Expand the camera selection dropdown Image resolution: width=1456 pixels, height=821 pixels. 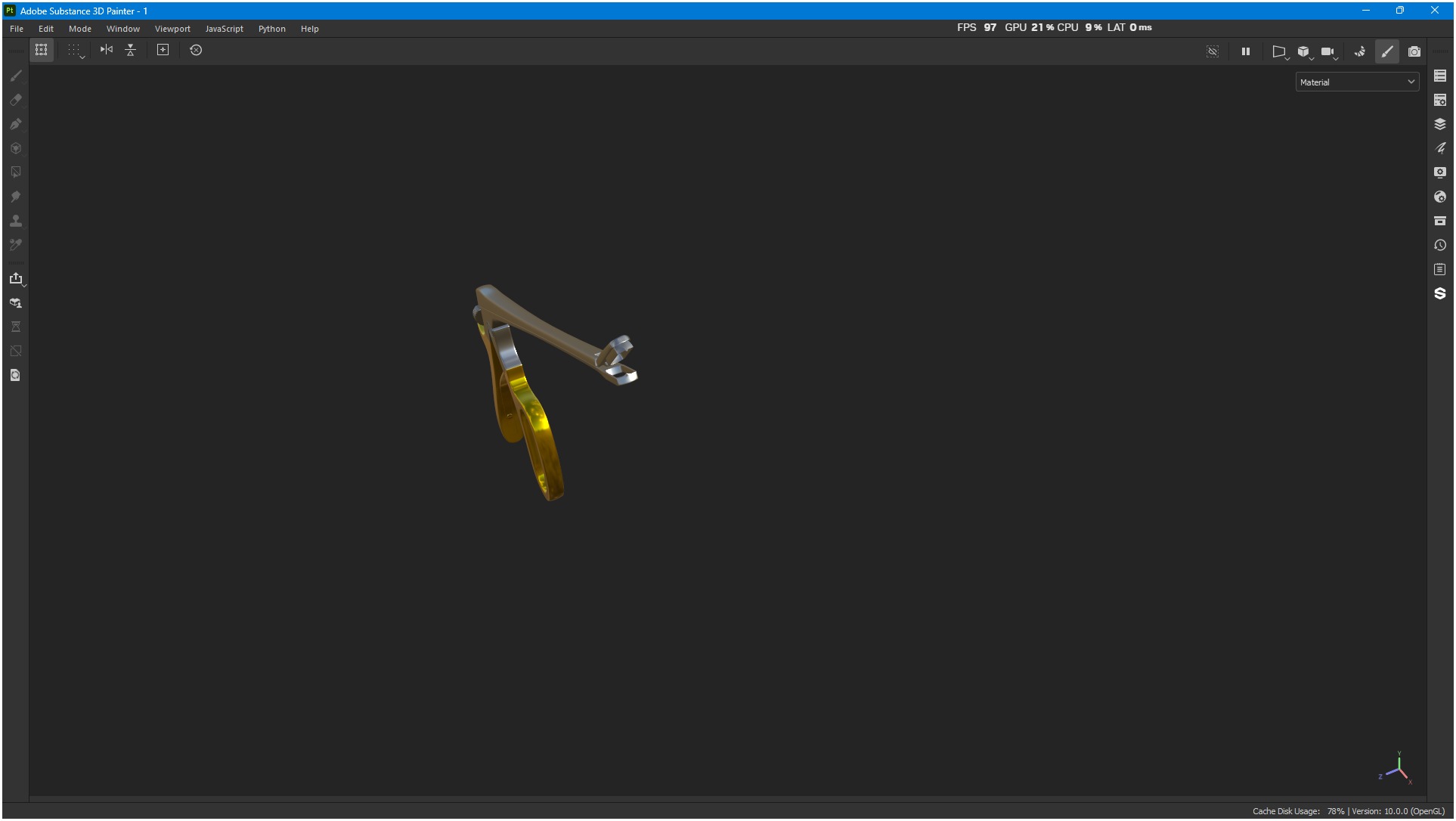click(1328, 52)
